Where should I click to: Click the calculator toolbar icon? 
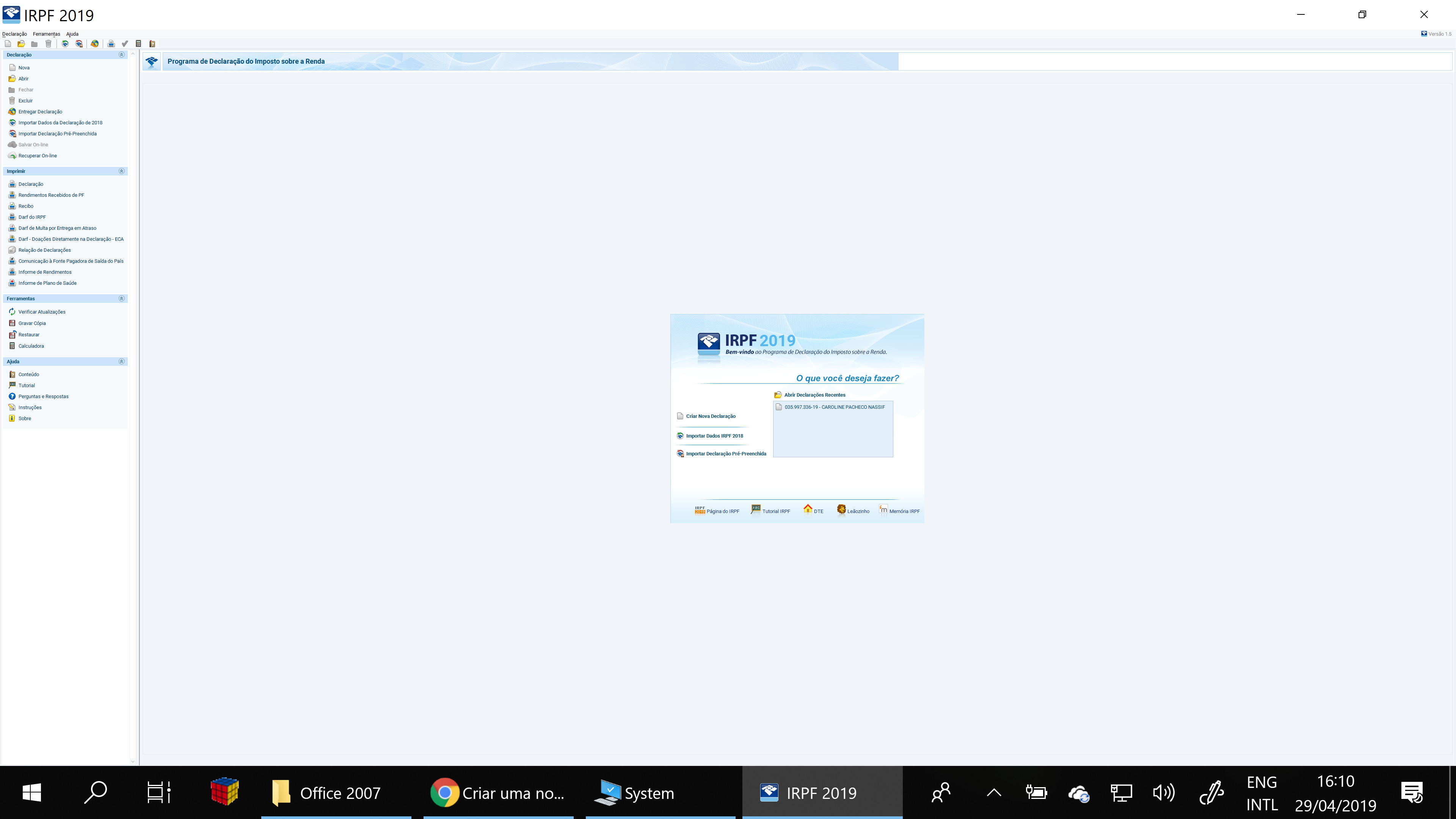point(138,44)
